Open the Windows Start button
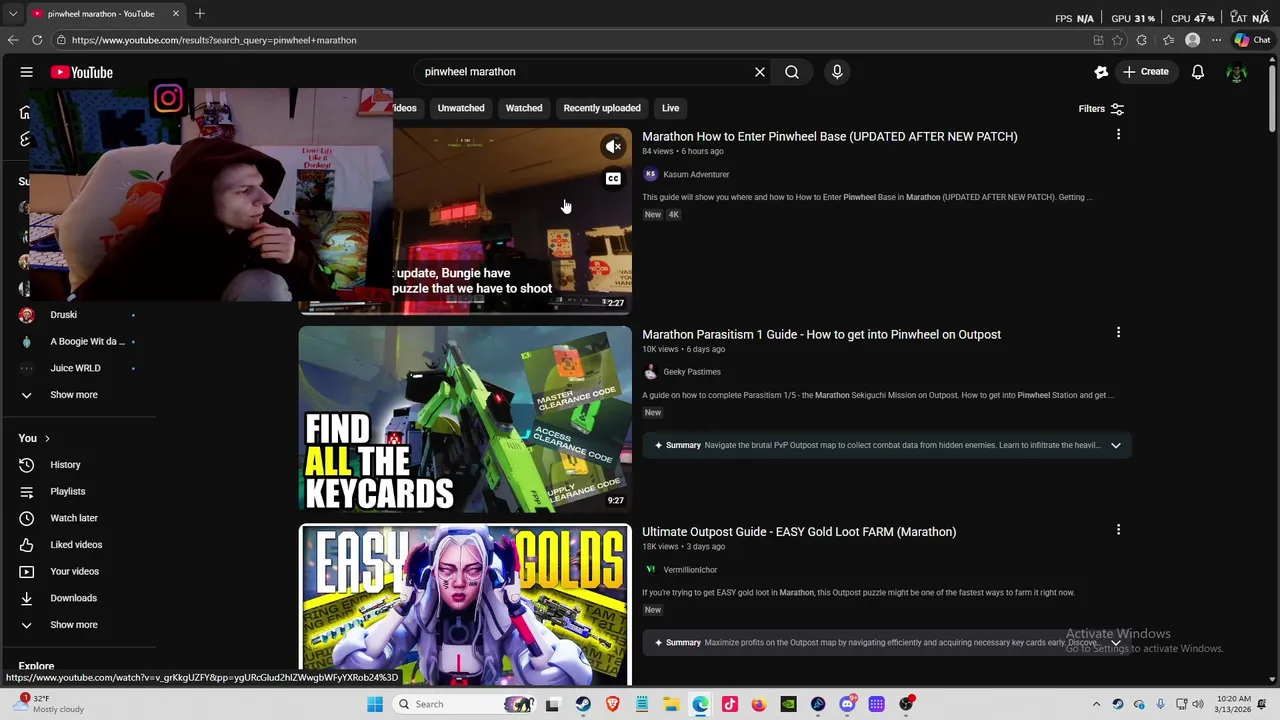This screenshot has height=720, width=1280. [x=375, y=704]
